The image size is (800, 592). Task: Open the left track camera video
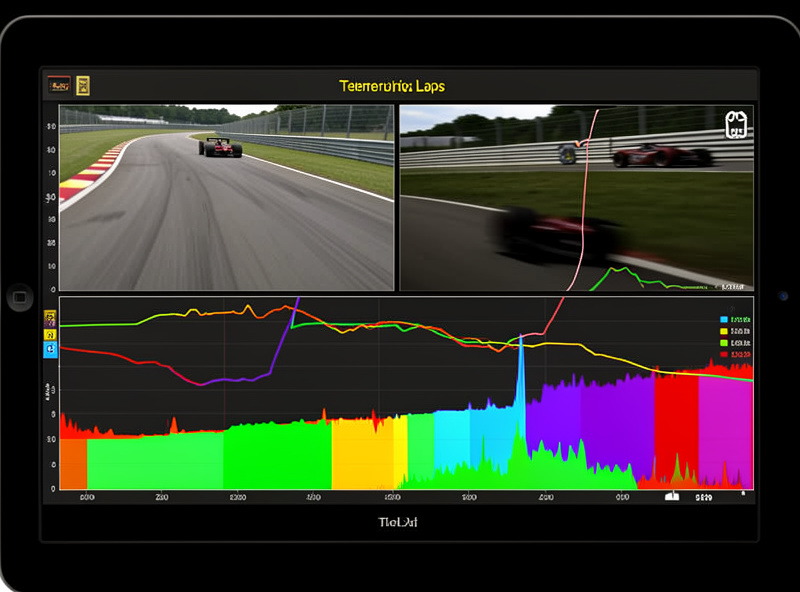point(227,198)
